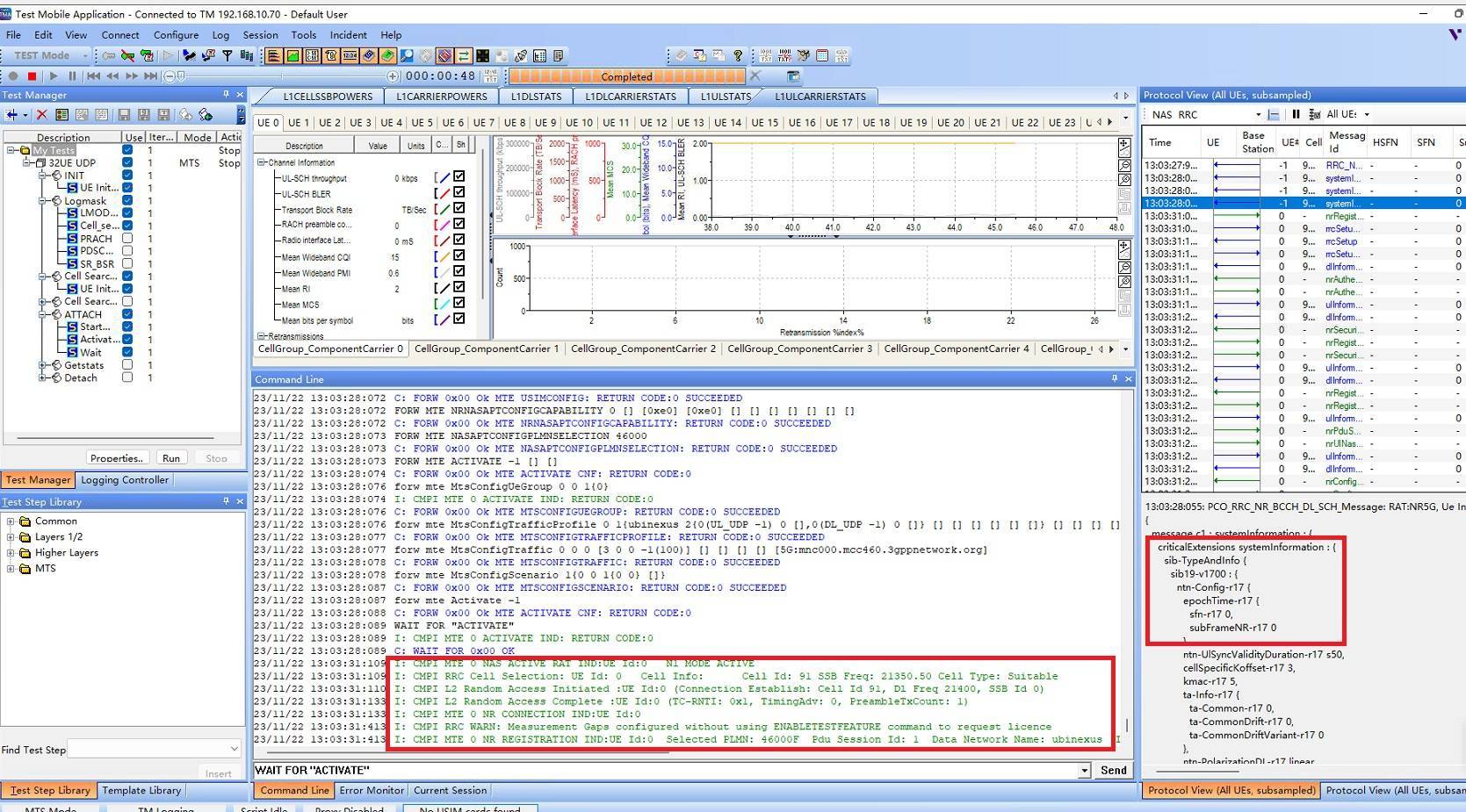Open the Configure menu
Image resolution: width=1466 pixels, height=812 pixels.
[x=176, y=35]
